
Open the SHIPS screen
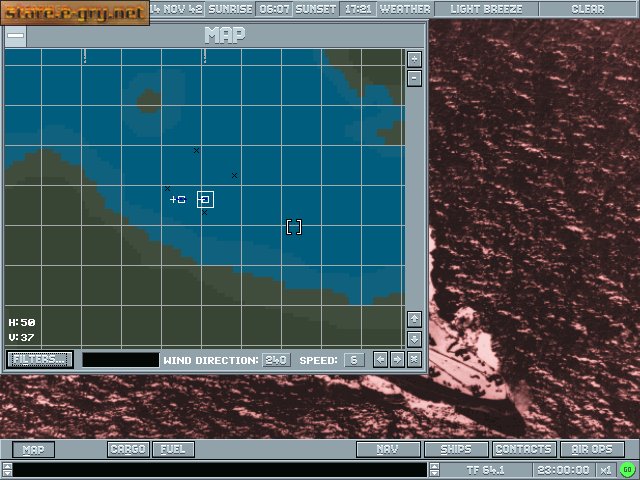click(456, 449)
